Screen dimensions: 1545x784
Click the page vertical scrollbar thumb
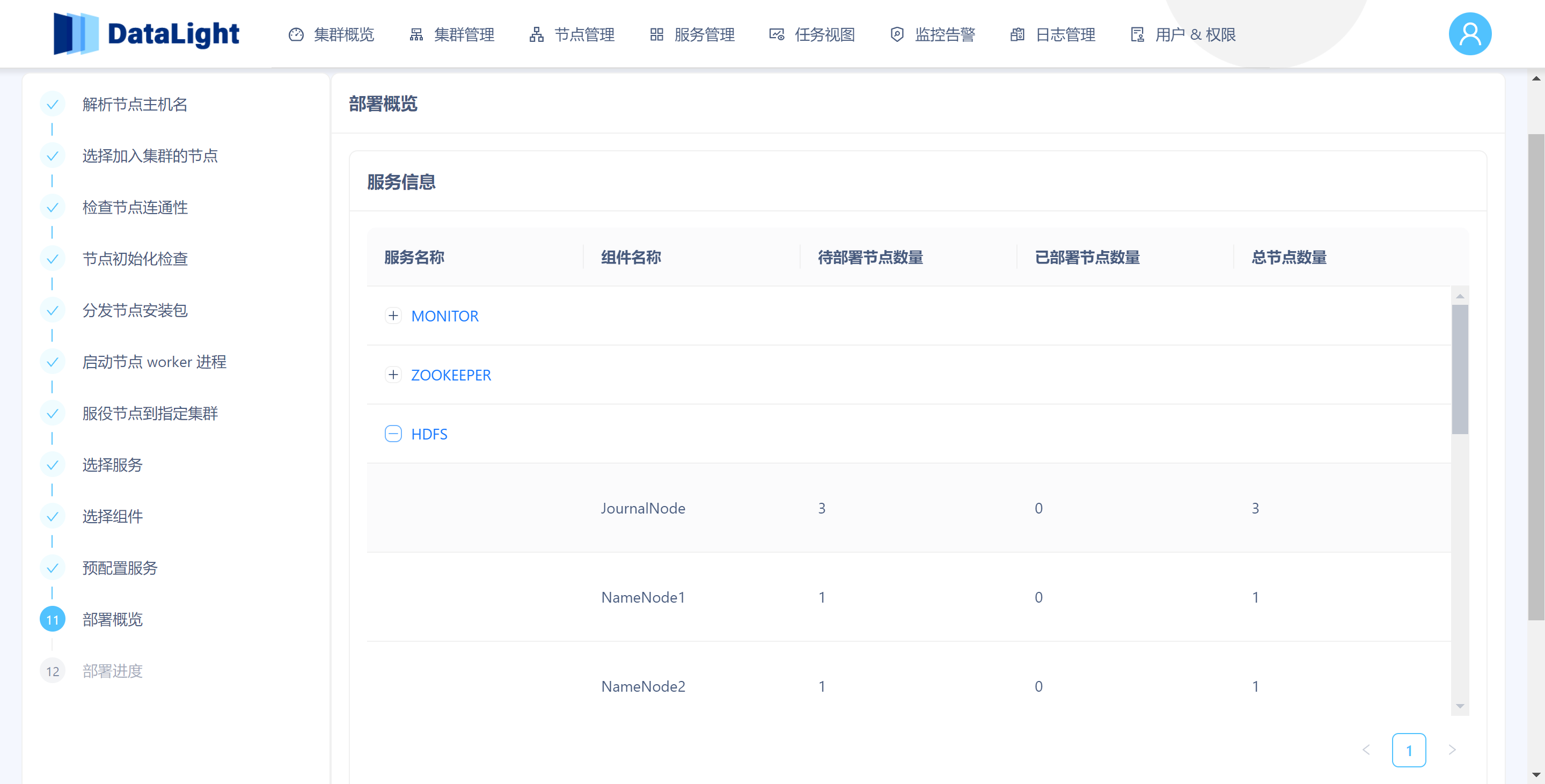(x=1536, y=377)
